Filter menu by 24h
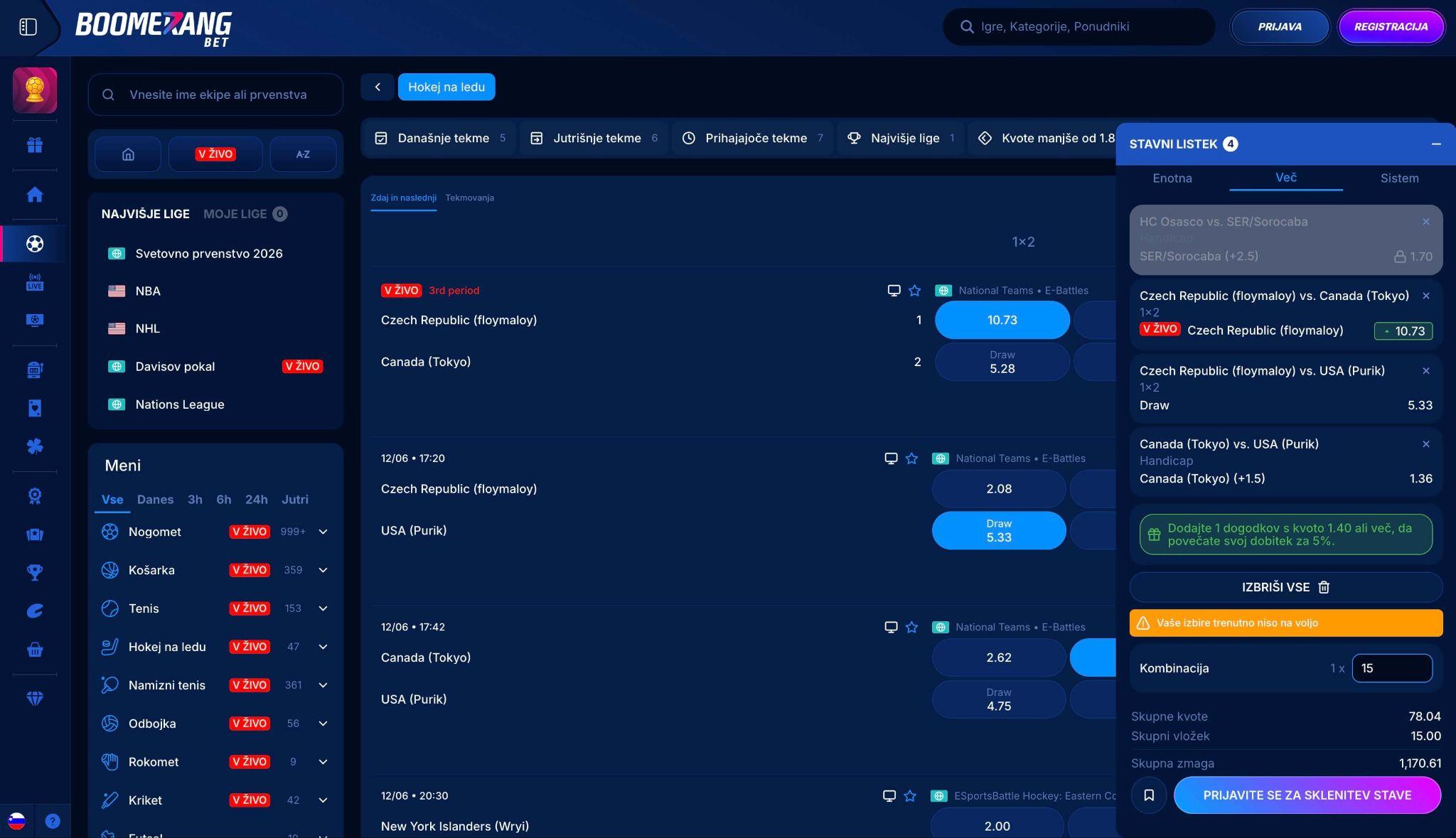Screen dimensions: 1456x838 [x=256, y=500]
